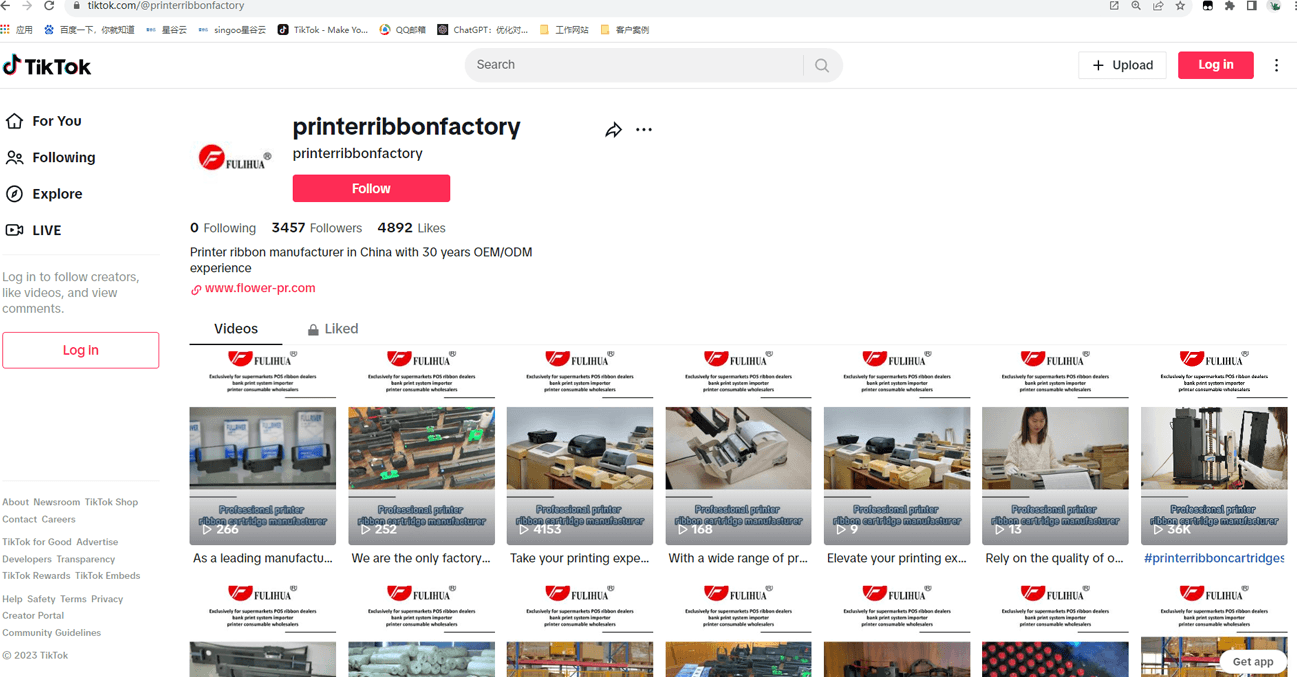Open browser extensions puzzle icon
The height and width of the screenshot is (677, 1297).
[x=1229, y=6]
